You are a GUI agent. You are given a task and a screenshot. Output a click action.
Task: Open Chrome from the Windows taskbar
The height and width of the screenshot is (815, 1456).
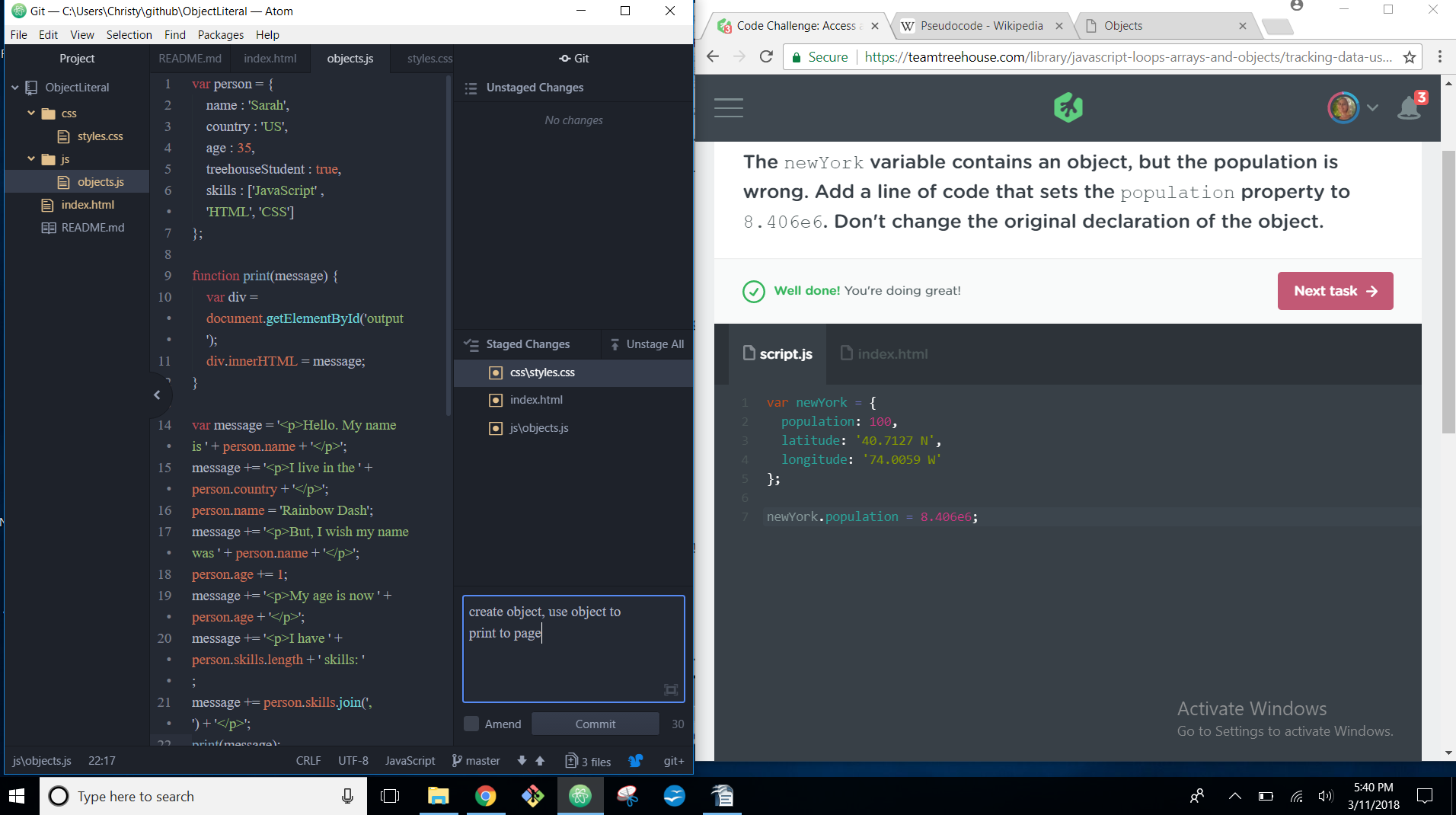pos(485,796)
